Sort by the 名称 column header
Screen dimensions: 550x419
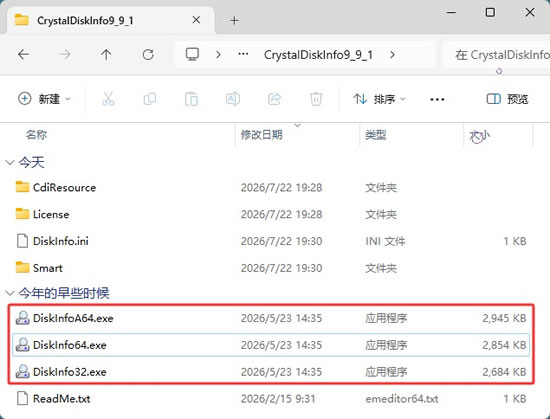(x=36, y=134)
